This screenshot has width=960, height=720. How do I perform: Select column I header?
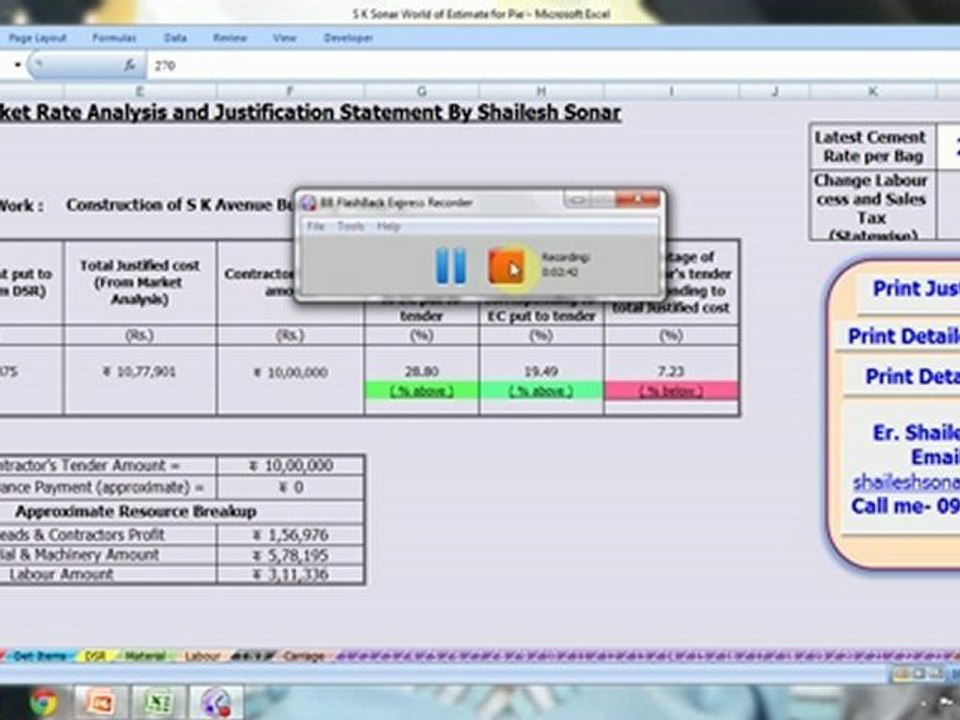[672, 92]
